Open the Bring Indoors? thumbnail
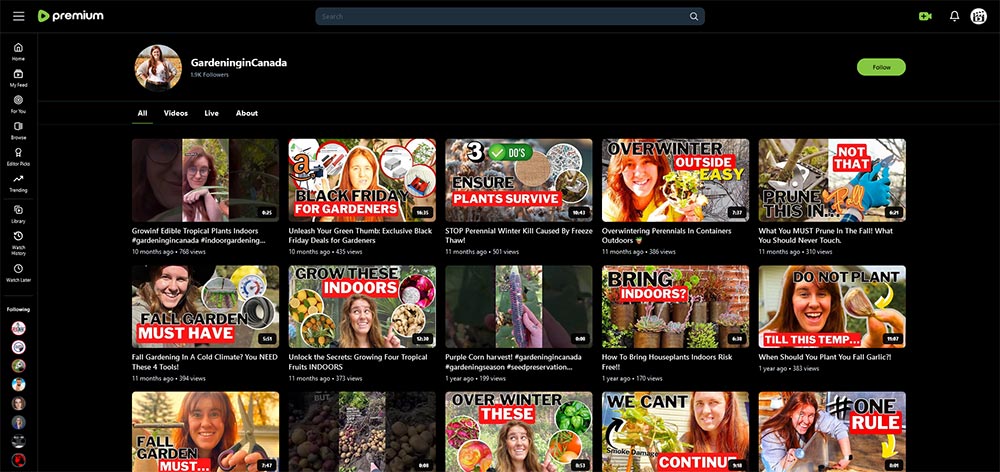The width and height of the screenshot is (1000, 472). pos(675,306)
